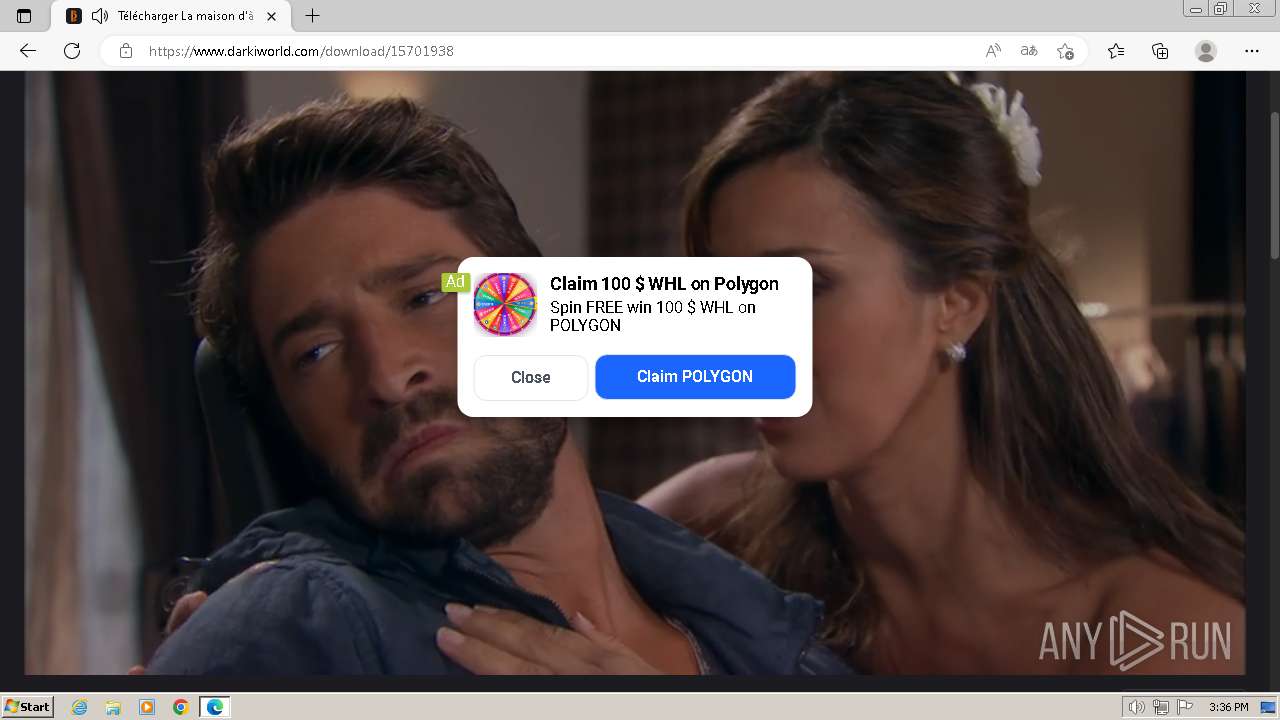
Task: Click the 3:36 PM taskbar clock
Action: pos(1229,707)
